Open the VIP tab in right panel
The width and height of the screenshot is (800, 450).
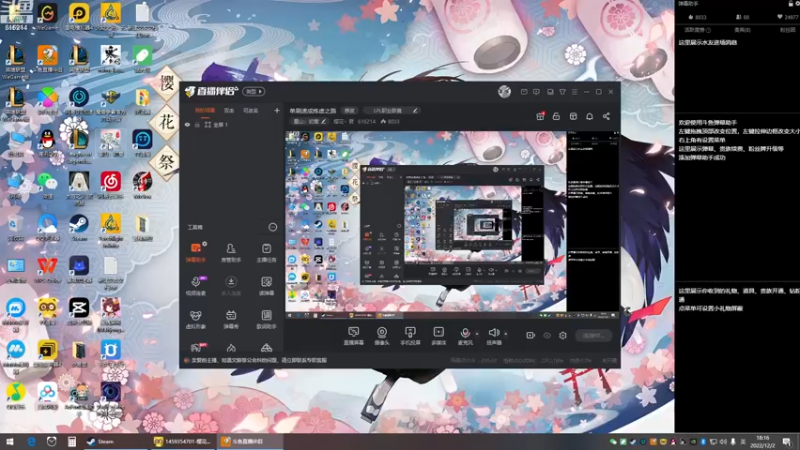click(x=742, y=30)
